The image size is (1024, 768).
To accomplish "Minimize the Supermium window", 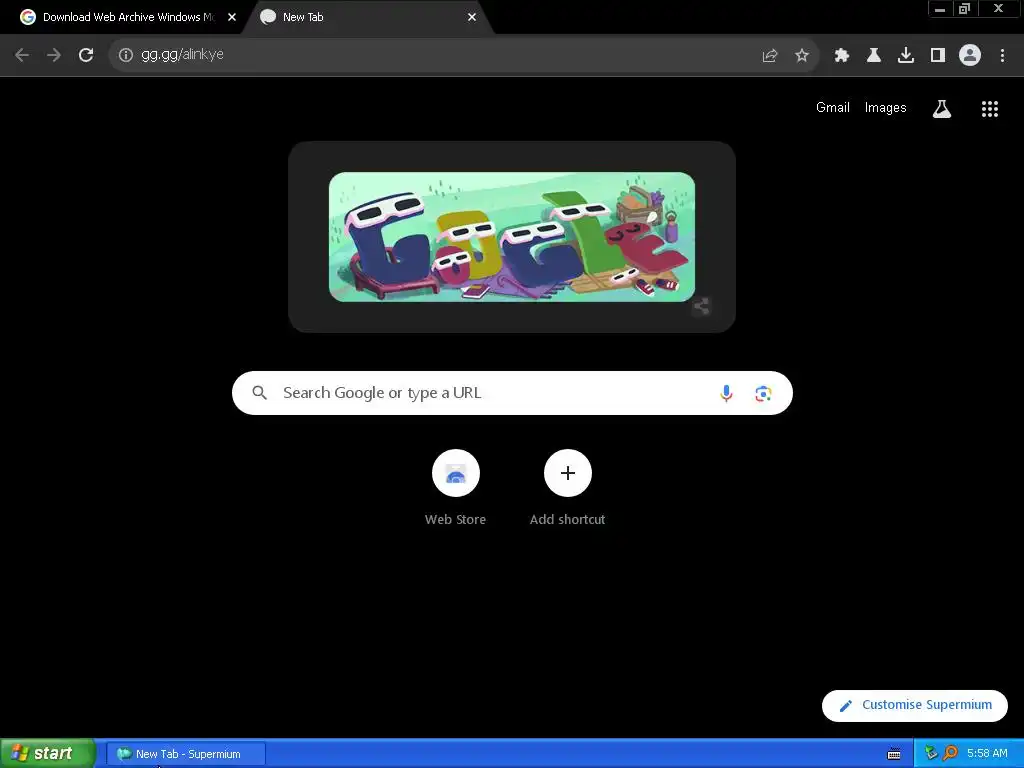I will (940, 9).
